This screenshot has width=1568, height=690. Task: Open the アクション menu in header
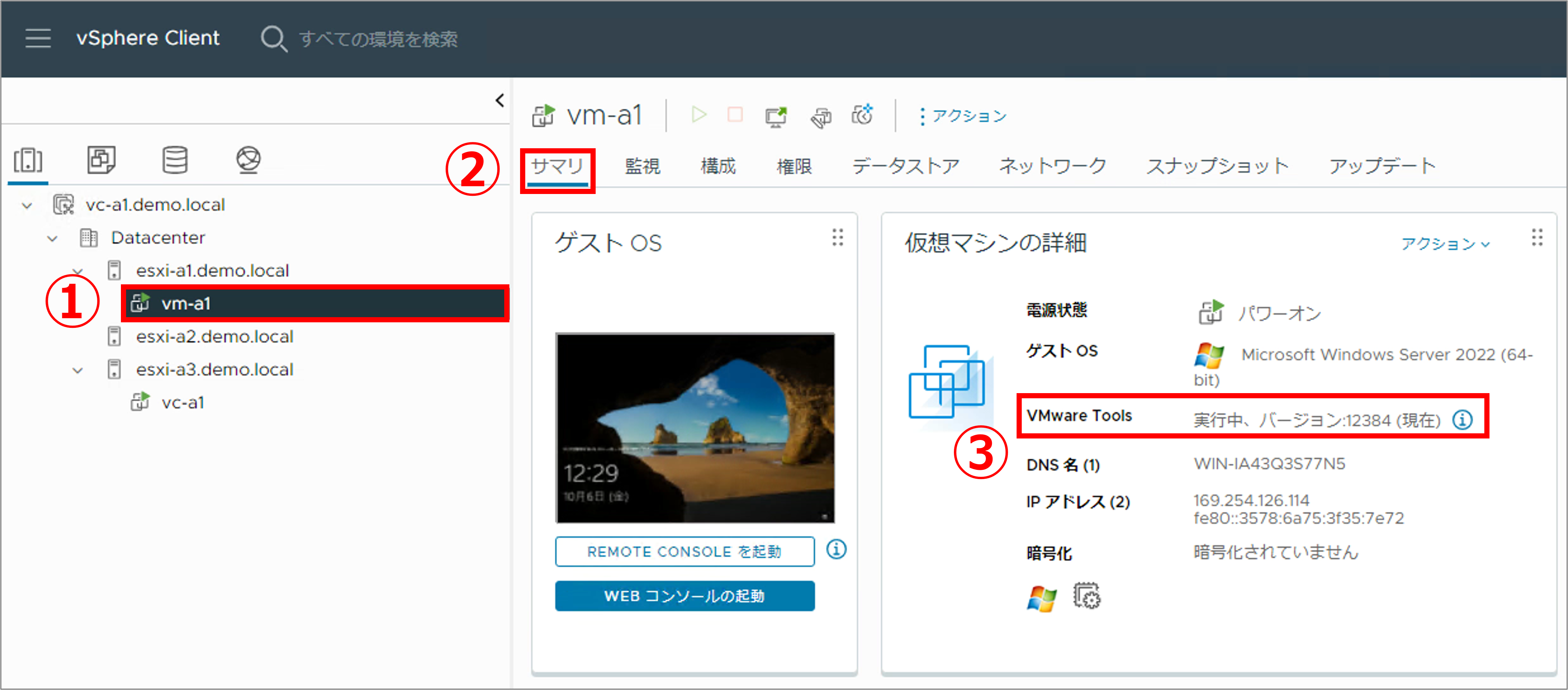click(x=963, y=116)
